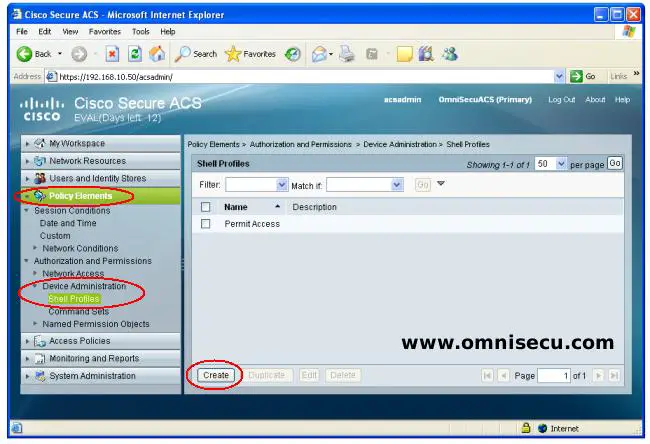Image resolution: width=650 pixels, height=444 pixels.
Task: Click the Back arrow icon in toolbar
Action: (x=24, y=54)
